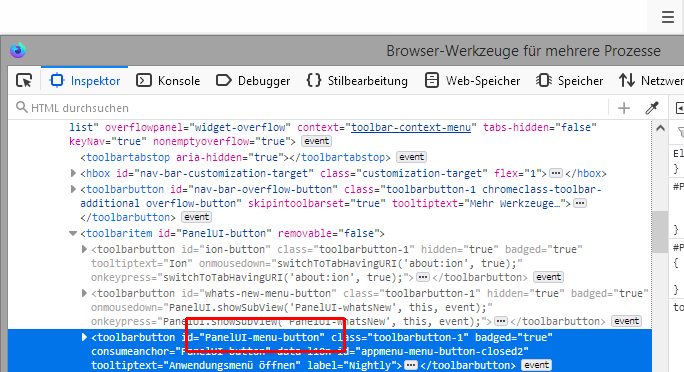Screen dimensions: 684x372
Task: Click the scroll up arrow in markup view
Action: pos(660,128)
